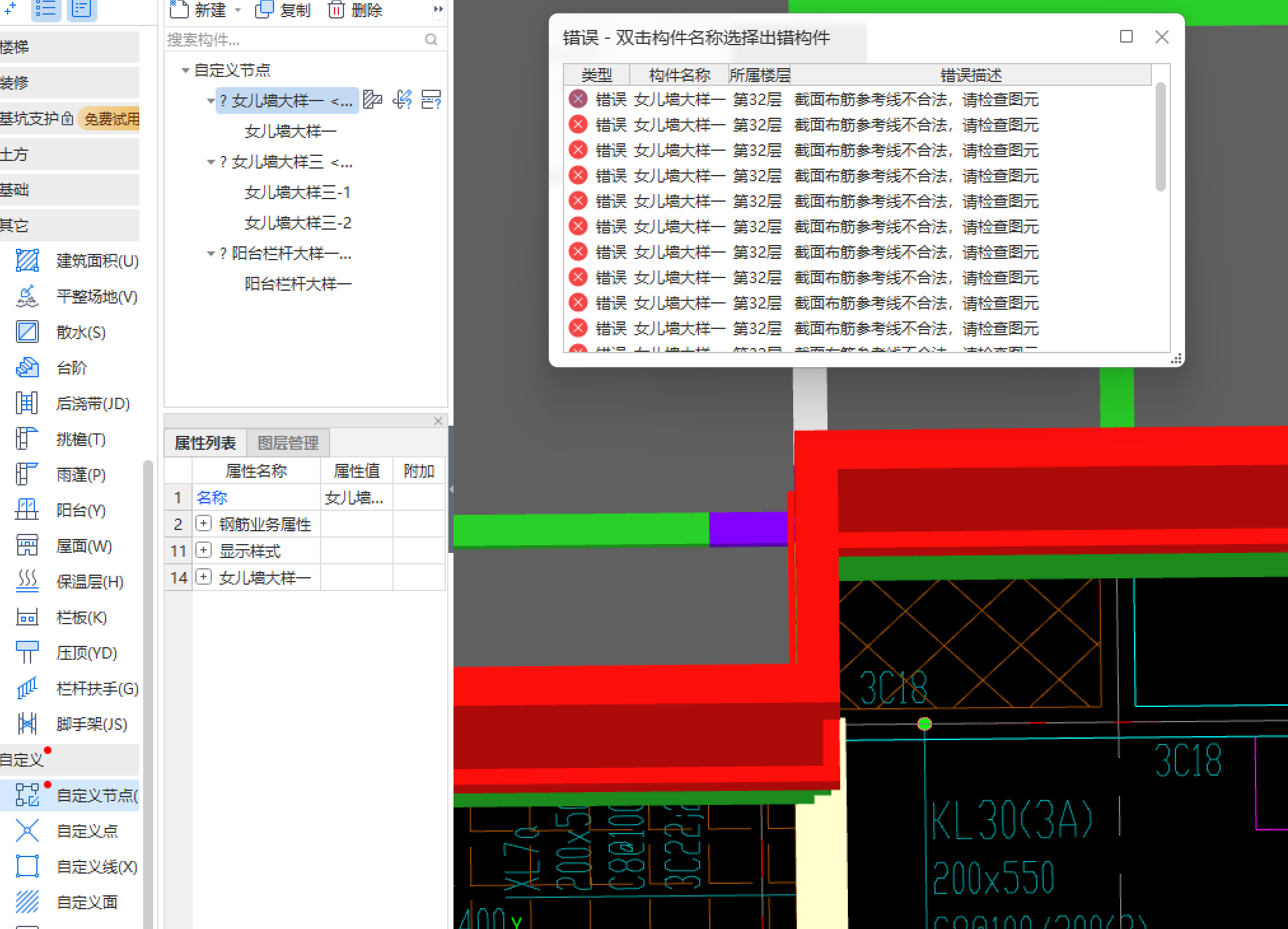
Task: Click the list view icon in top-left toolbar
Action: click(x=46, y=9)
